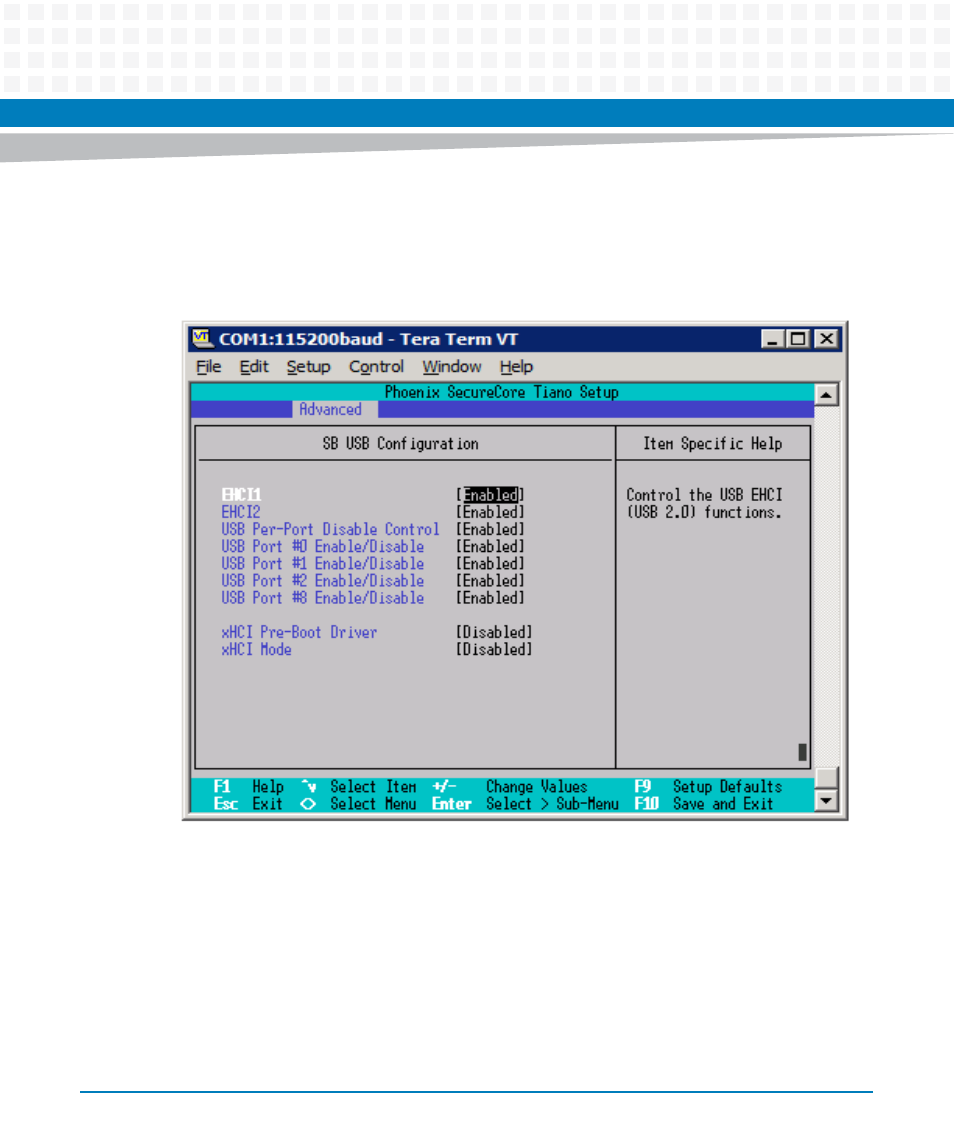Screen dimensions: 954x1145
Task: Select xHCI Pre-Boot Driver label
Action: click(x=299, y=632)
